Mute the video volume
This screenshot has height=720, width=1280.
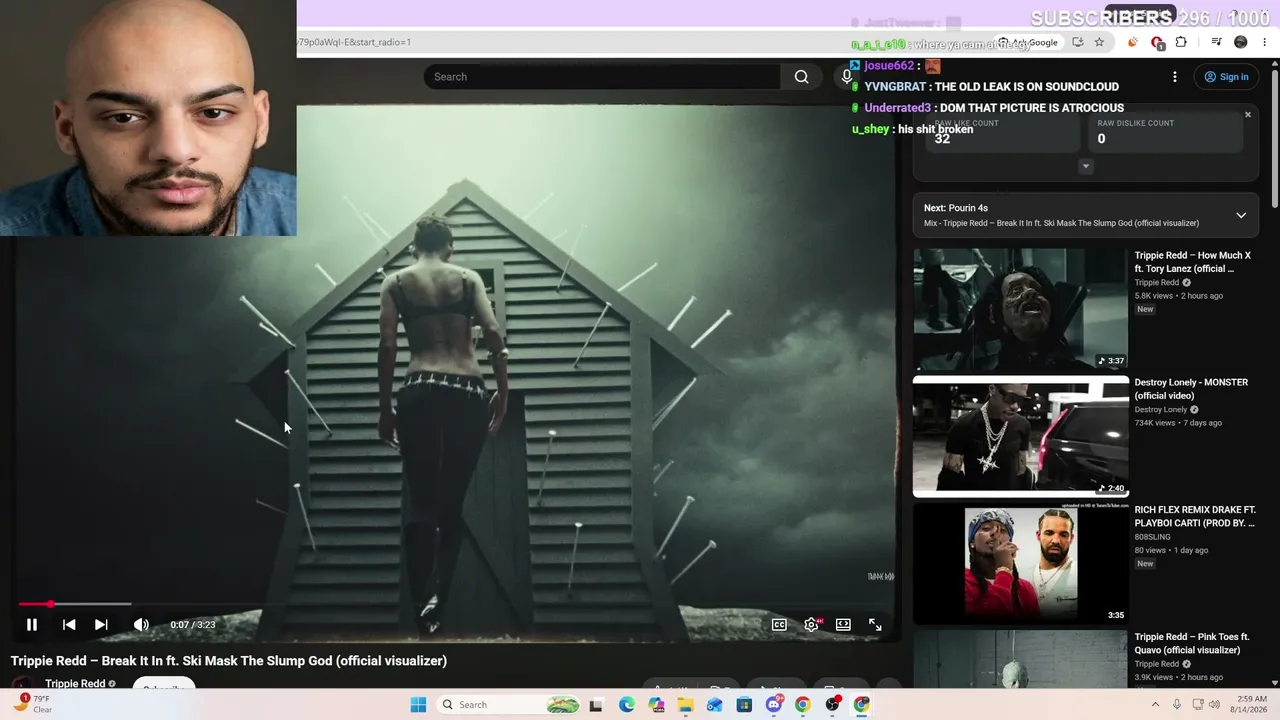tap(141, 625)
